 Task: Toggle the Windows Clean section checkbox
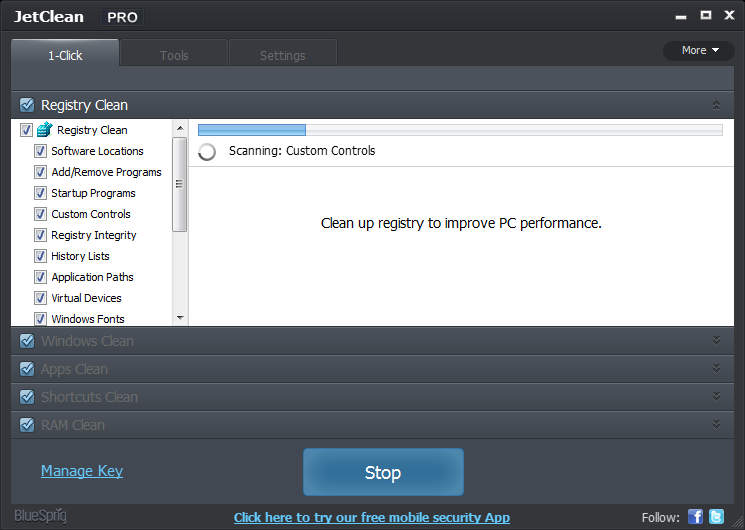coord(27,341)
